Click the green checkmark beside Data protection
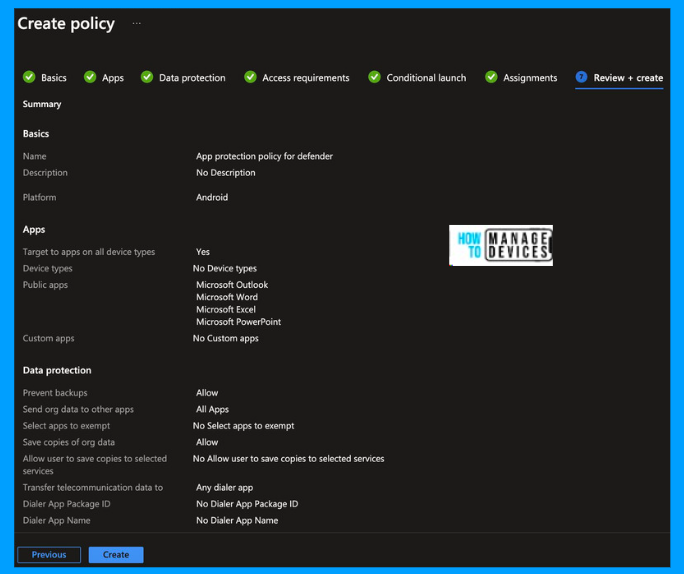This screenshot has height=574, width=684. (147, 77)
